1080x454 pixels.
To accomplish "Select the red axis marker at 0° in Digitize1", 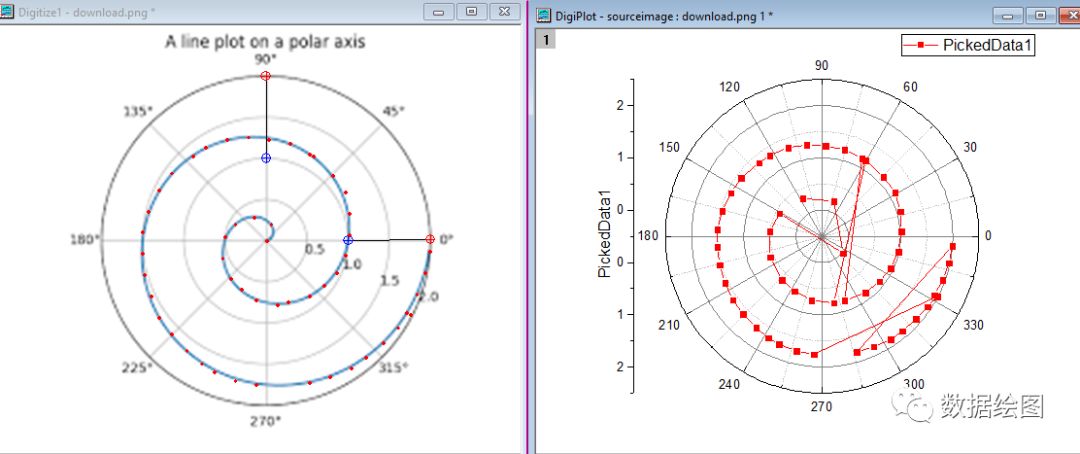I will tap(430, 239).
